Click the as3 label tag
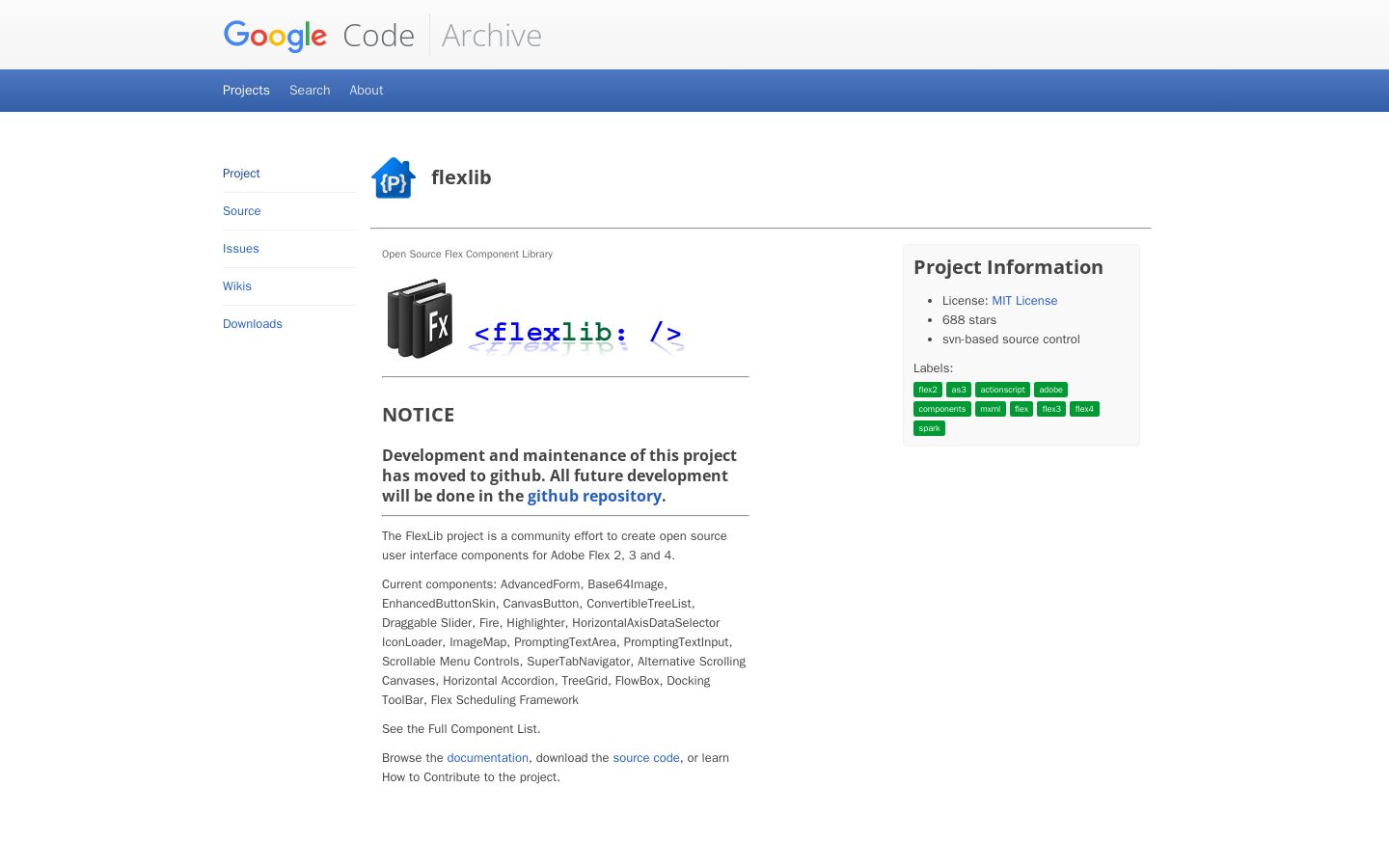The image size is (1389, 868). [959, 390]
